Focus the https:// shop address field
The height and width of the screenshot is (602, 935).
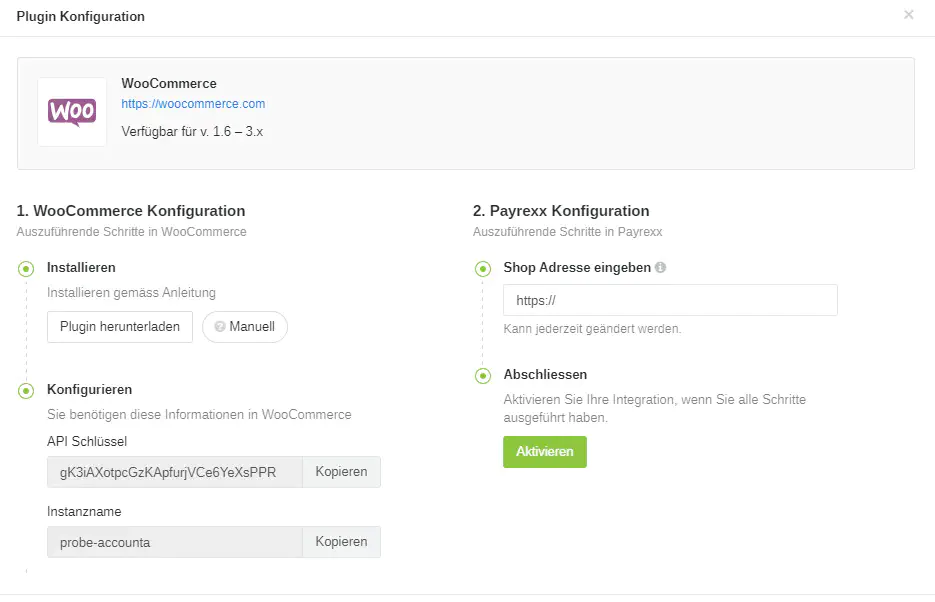(670, 300)
